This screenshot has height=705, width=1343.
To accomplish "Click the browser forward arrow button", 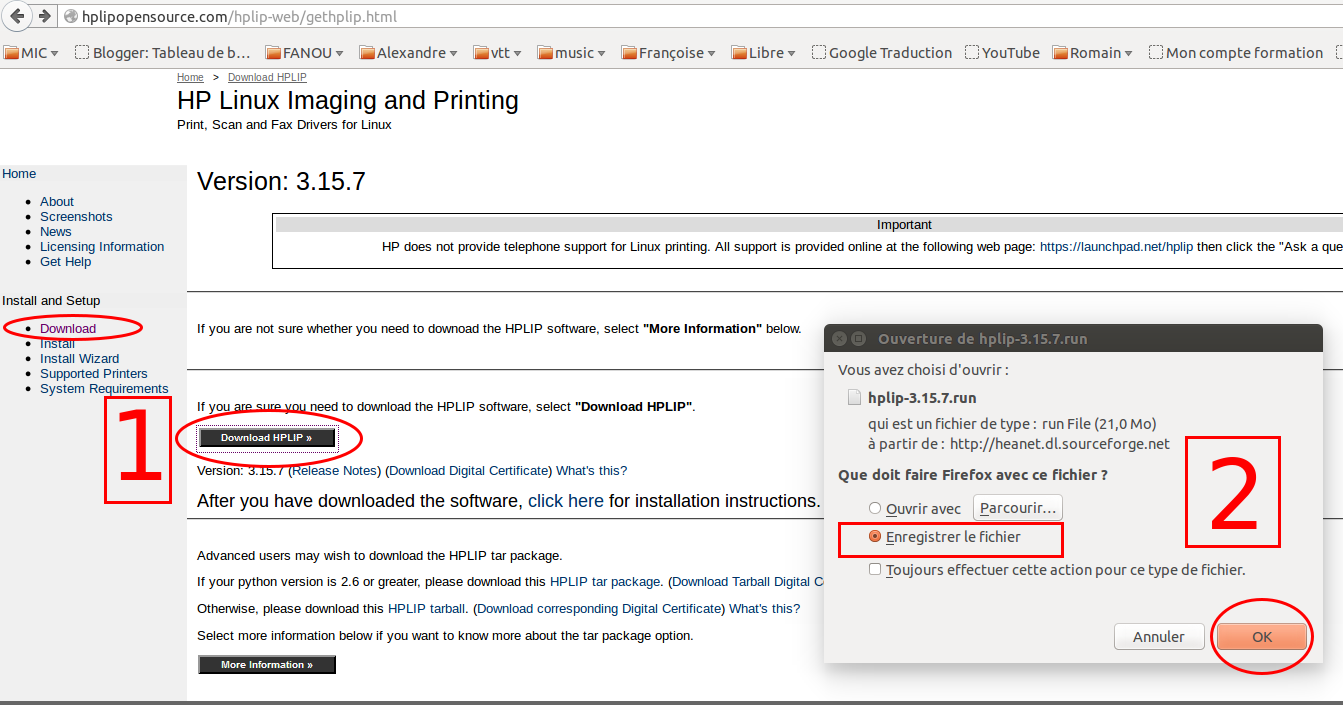I will point(44,16).
